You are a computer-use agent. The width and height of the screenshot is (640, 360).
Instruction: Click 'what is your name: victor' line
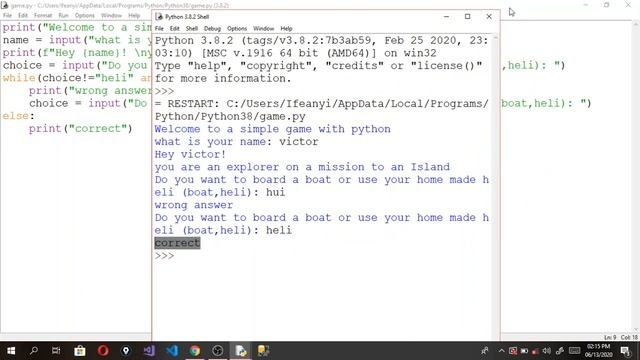pos(236,142)
